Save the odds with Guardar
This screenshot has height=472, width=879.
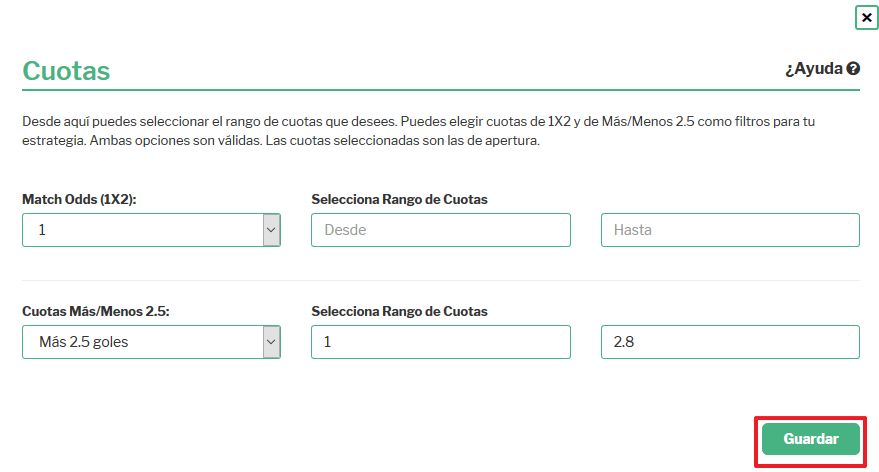(811, 439)
